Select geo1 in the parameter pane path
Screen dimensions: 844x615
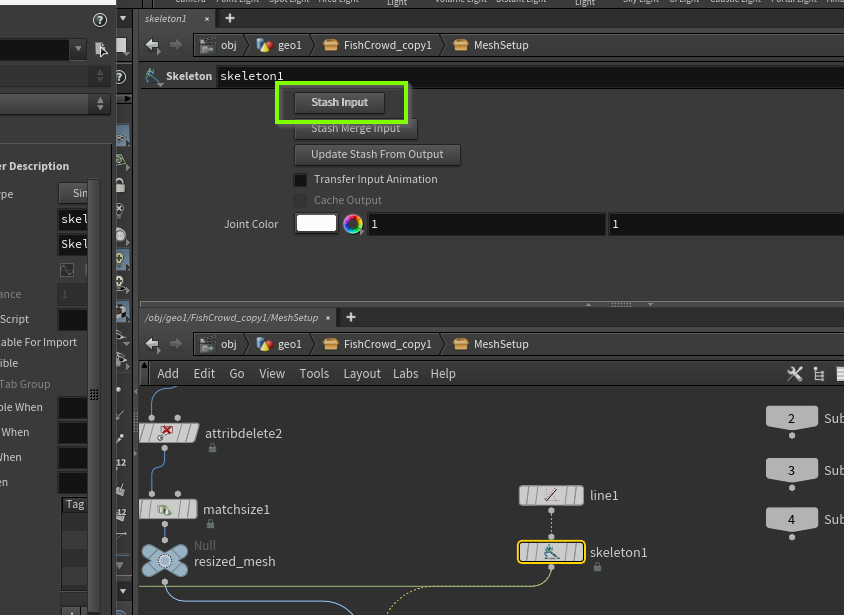[279, 45]
